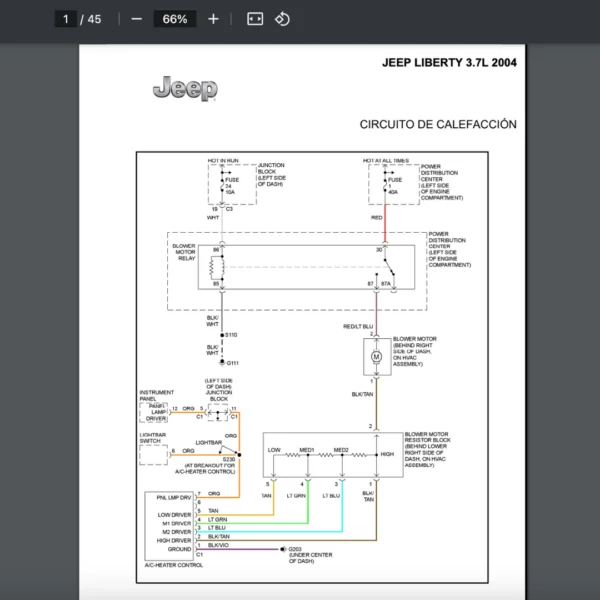Click the zoom out minus icon
600x600 pixels.
(x=137, y=19)
